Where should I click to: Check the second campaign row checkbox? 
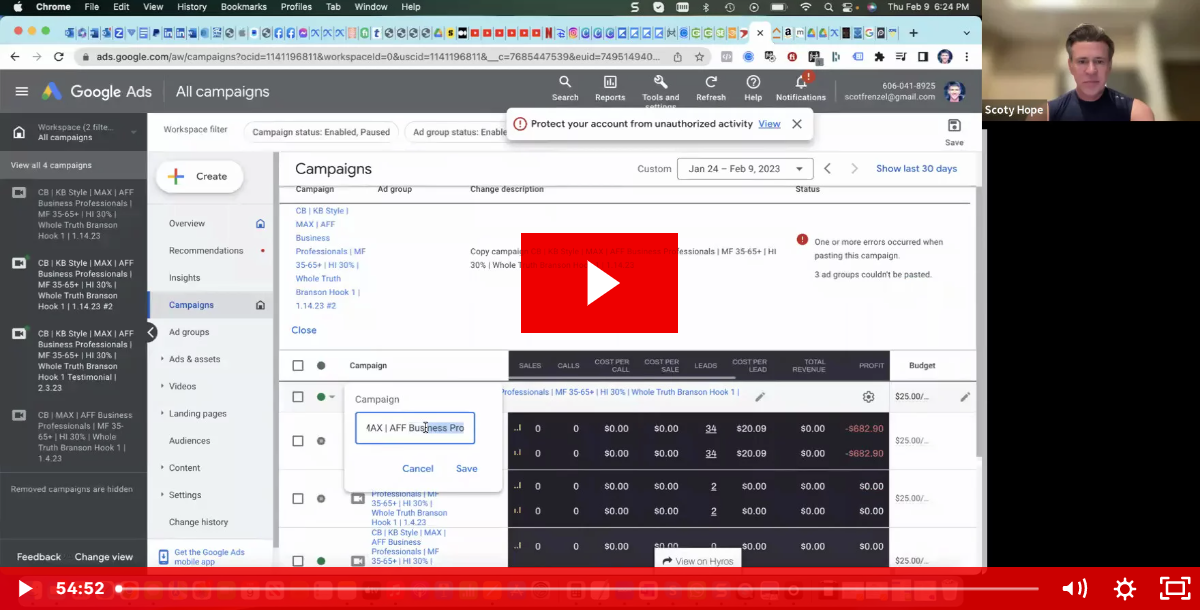click(298, 441)
